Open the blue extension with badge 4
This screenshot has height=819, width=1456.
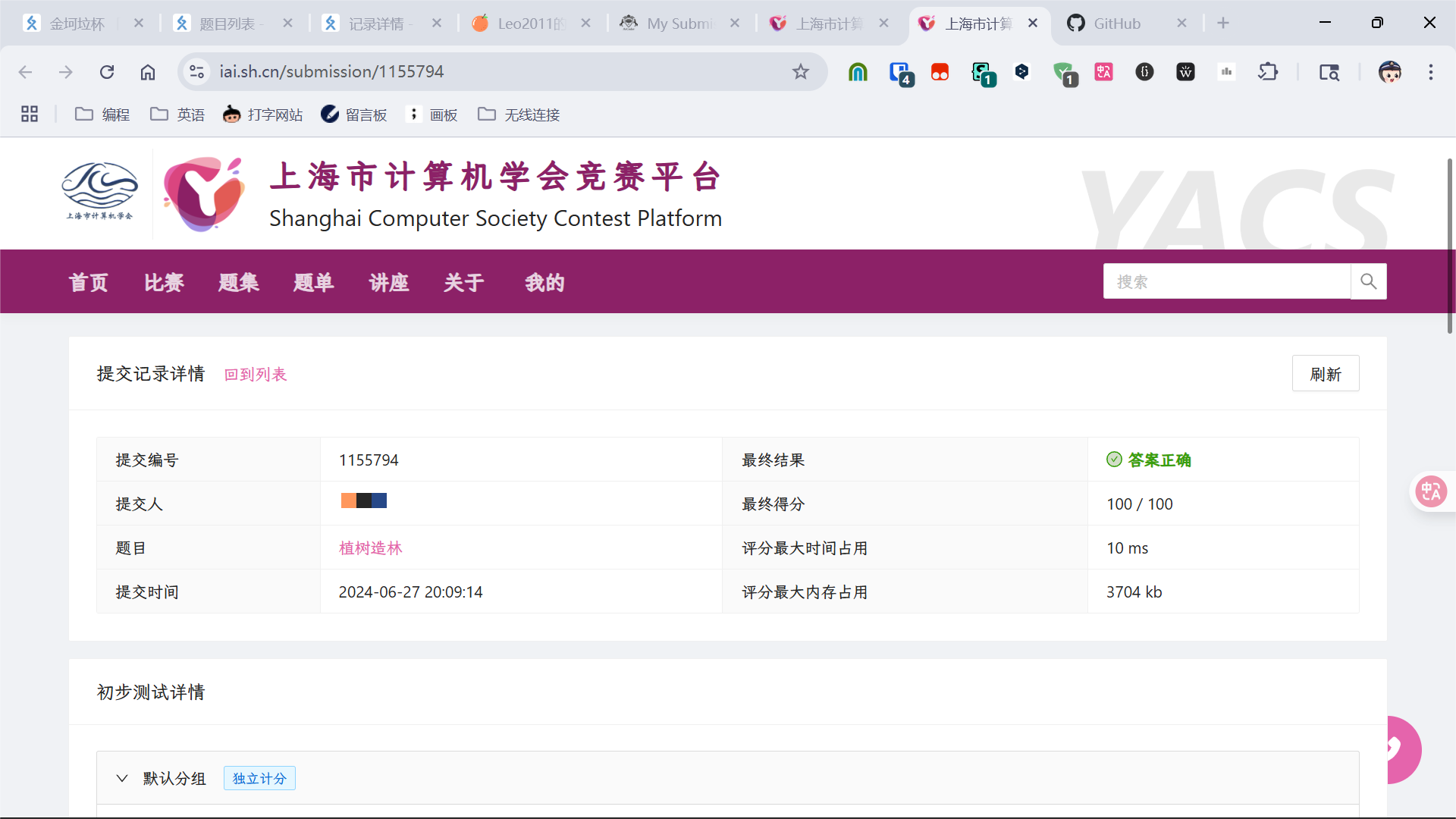point(900,73)
